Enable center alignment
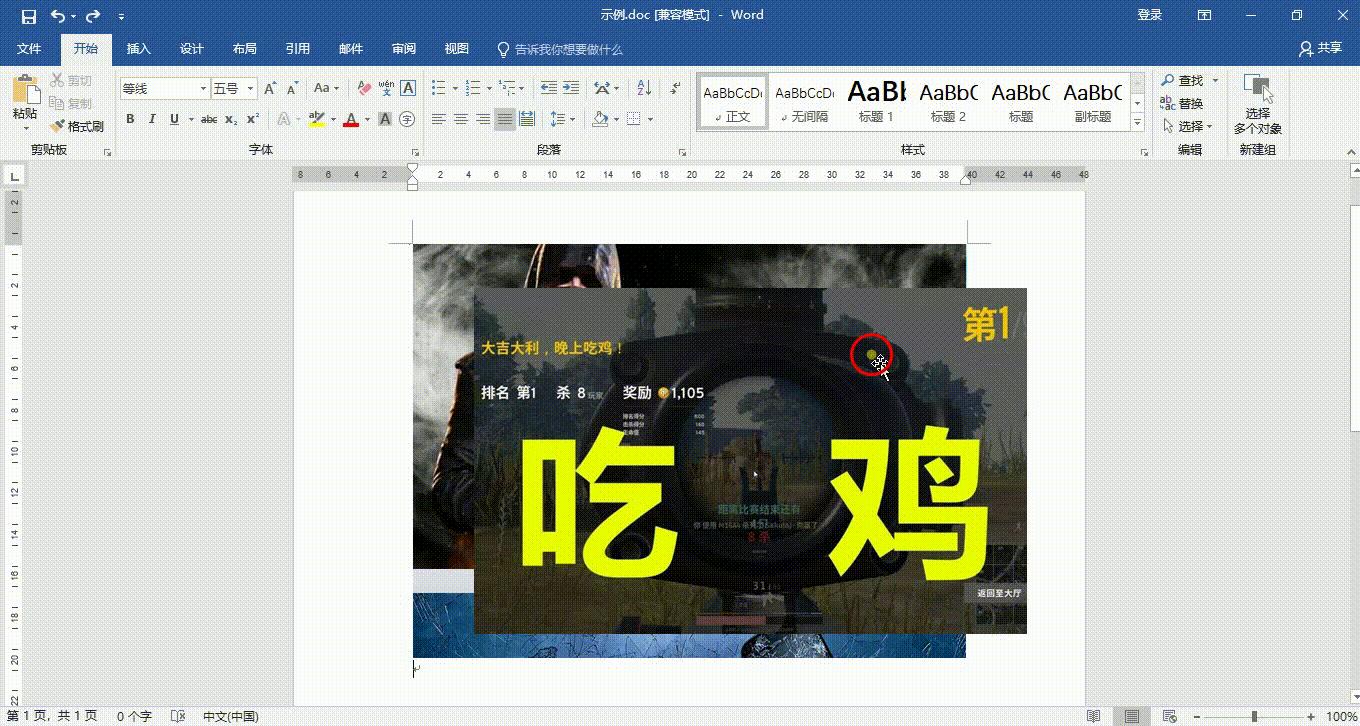The image size is (1360, 726). (x=460, y=119)
